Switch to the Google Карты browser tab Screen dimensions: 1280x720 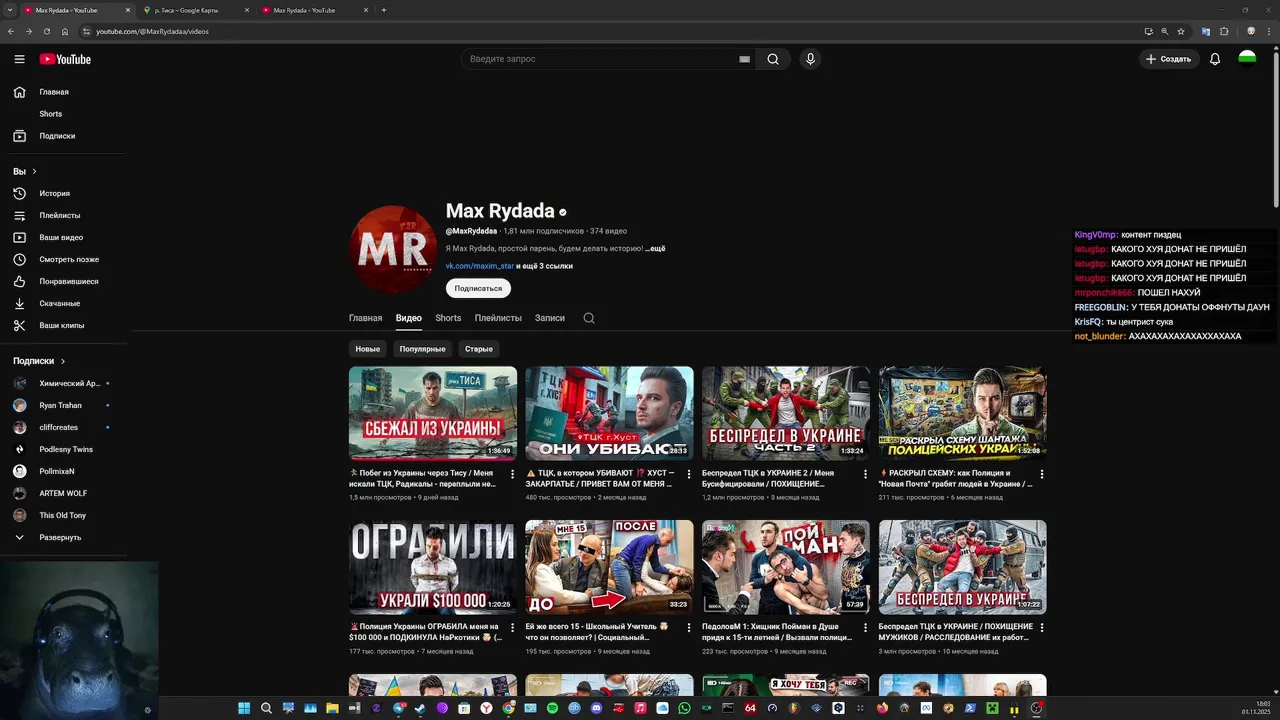(x=195, y=10)
